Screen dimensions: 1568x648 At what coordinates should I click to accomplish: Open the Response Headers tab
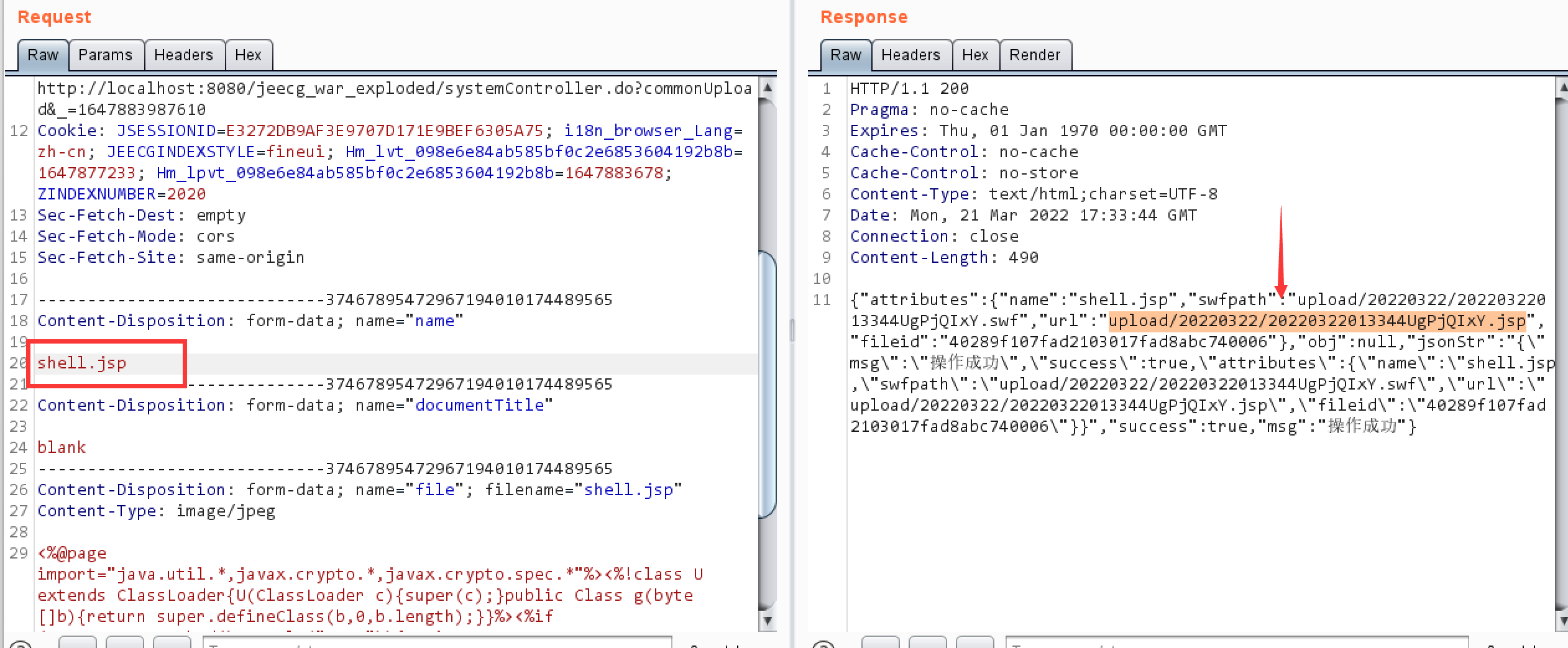911,55
